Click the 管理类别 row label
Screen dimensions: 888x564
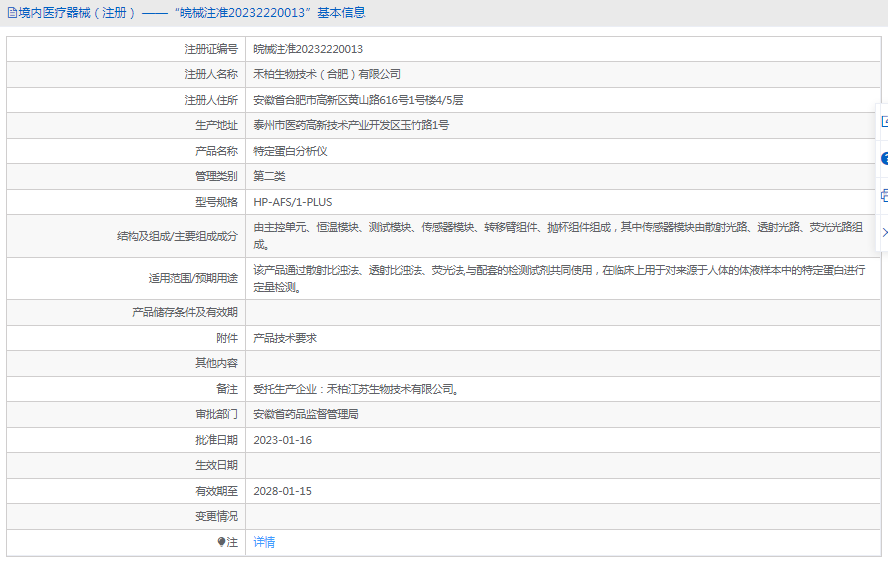216,176
